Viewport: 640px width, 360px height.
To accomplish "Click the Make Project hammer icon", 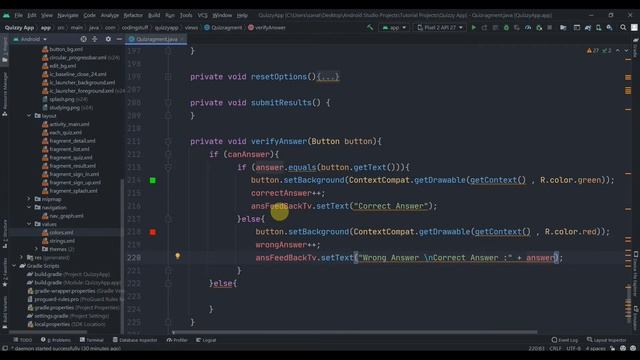I will tap(370, 27).
